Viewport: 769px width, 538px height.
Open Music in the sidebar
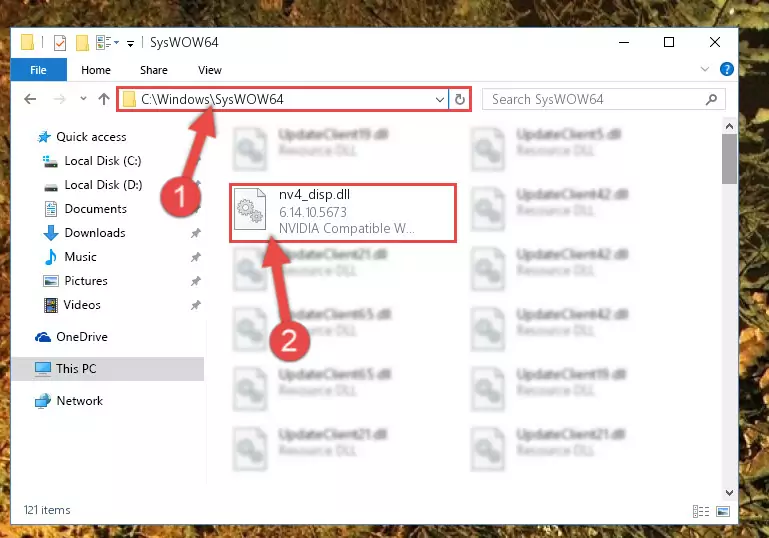pyautogui.click(x=80, y=257)
